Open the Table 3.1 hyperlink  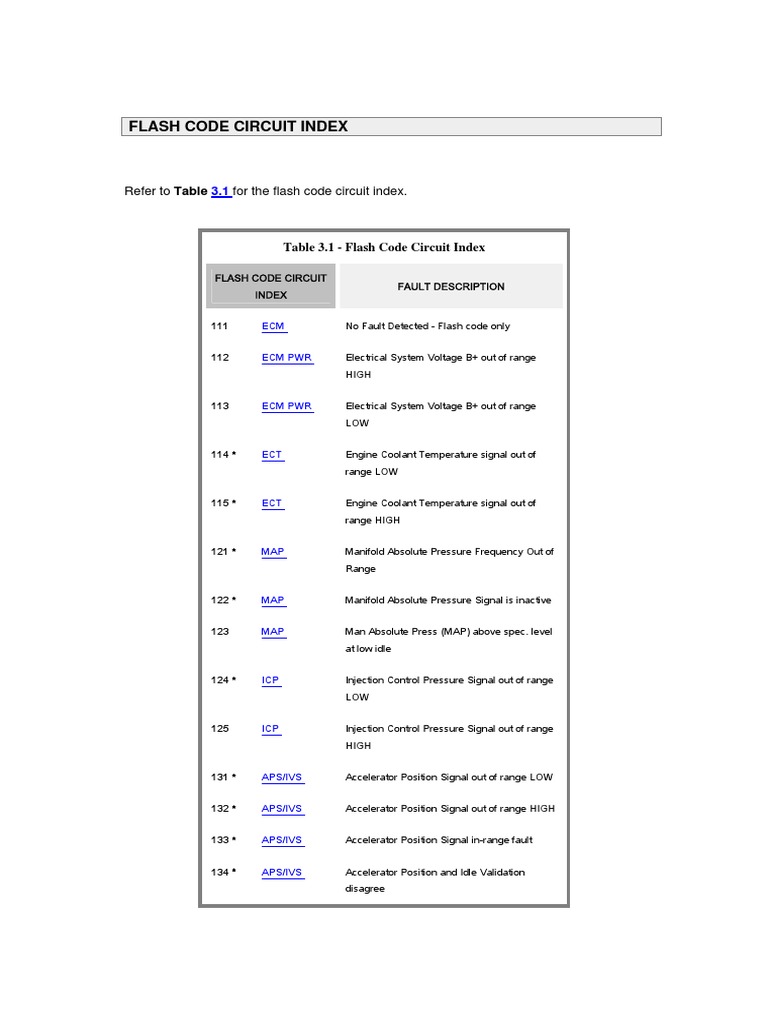[221, 191]
